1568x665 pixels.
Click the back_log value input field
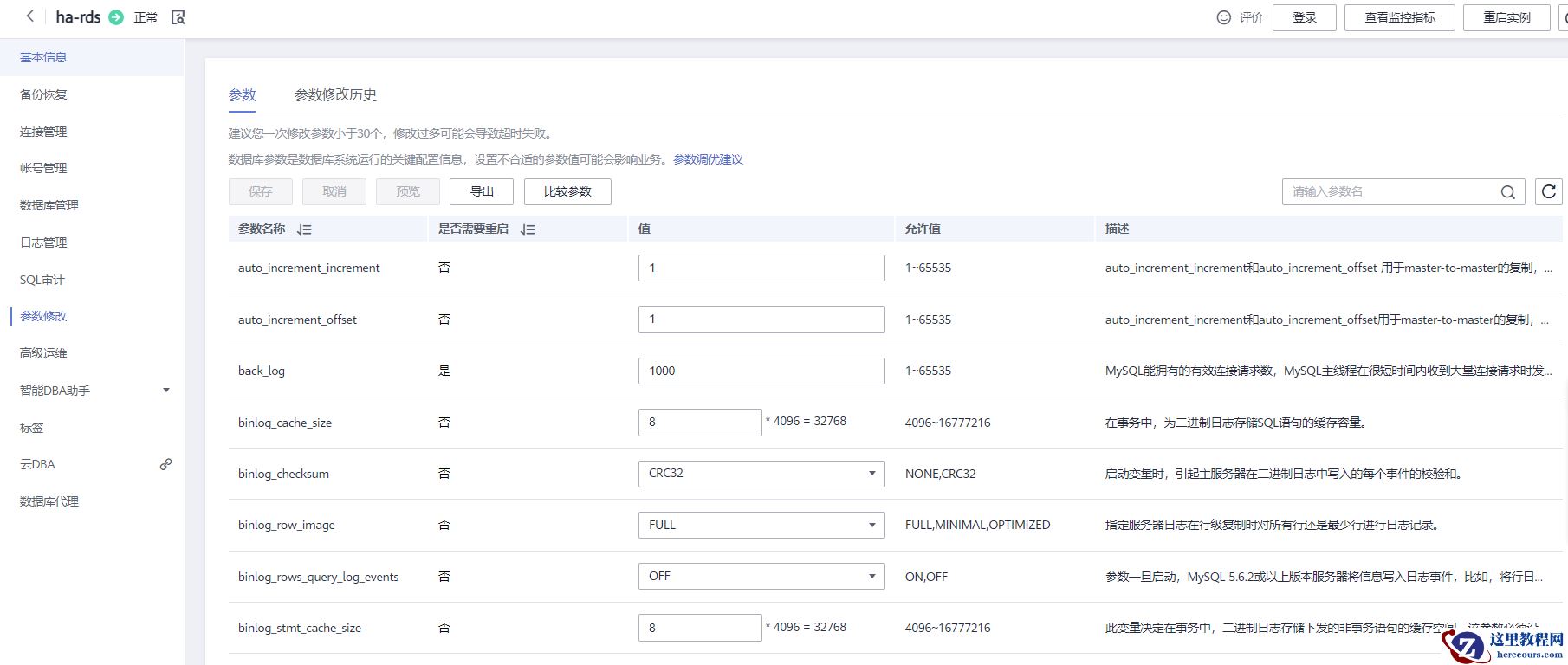(761, 371)
